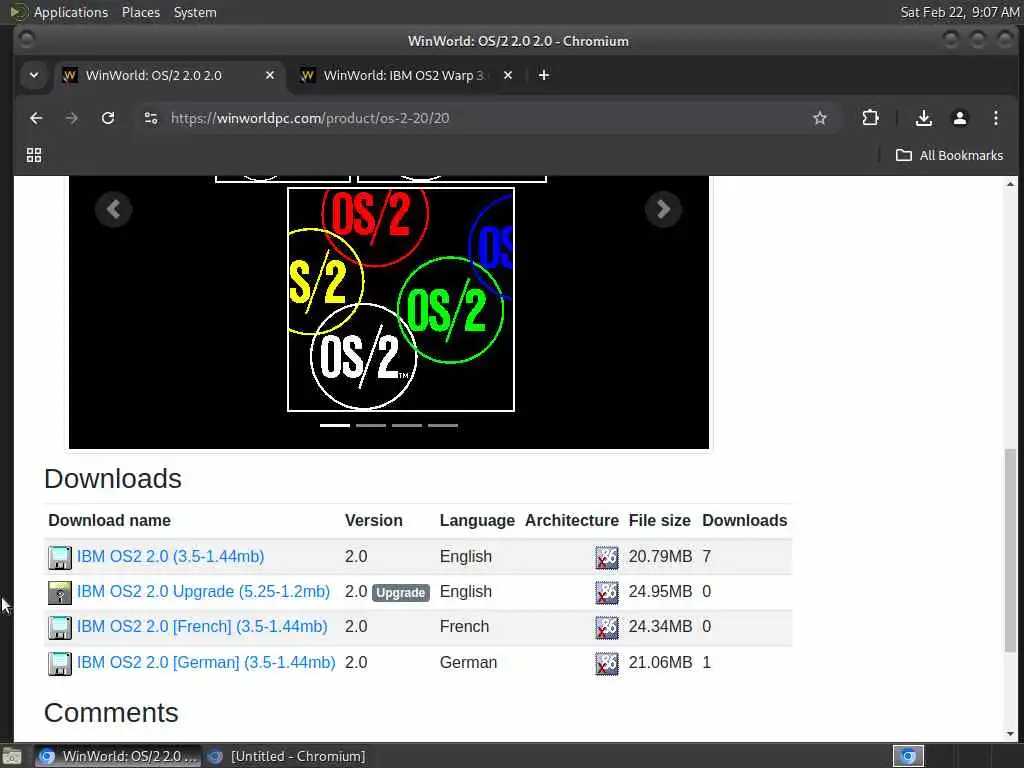
Task: Open site information icon in address bar
Action: coord(151,118)
